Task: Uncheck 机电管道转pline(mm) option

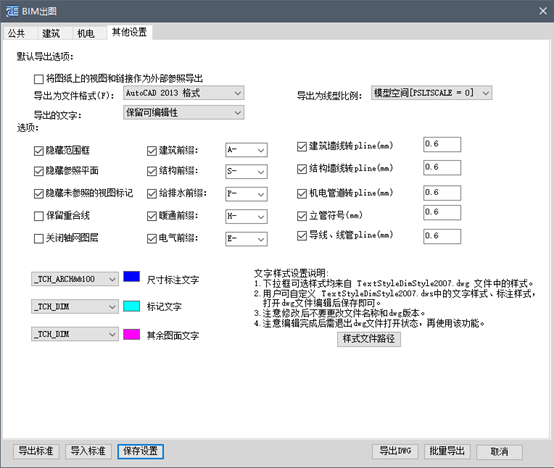Action: point(302,194)
